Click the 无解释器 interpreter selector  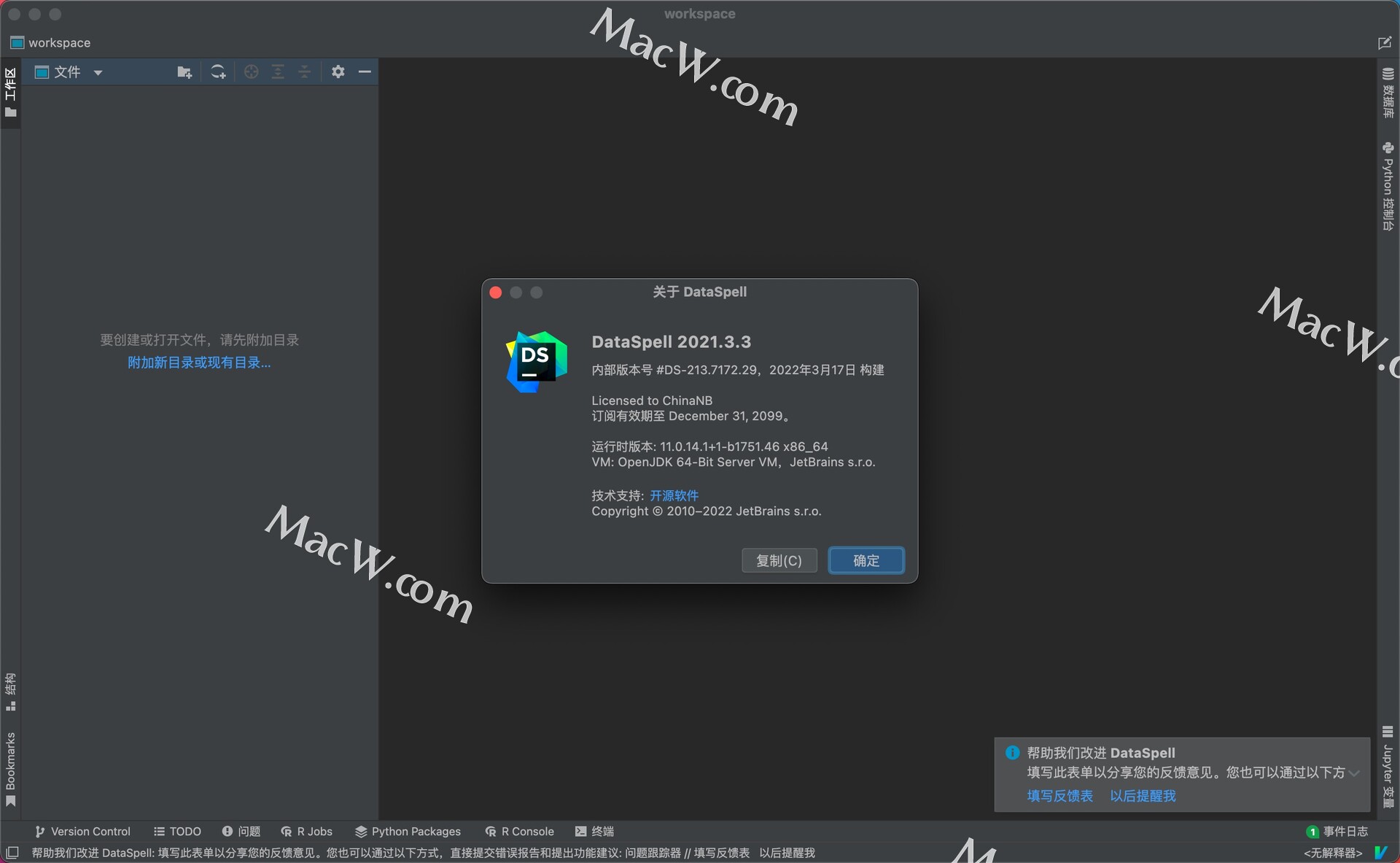click(1332, 853)
